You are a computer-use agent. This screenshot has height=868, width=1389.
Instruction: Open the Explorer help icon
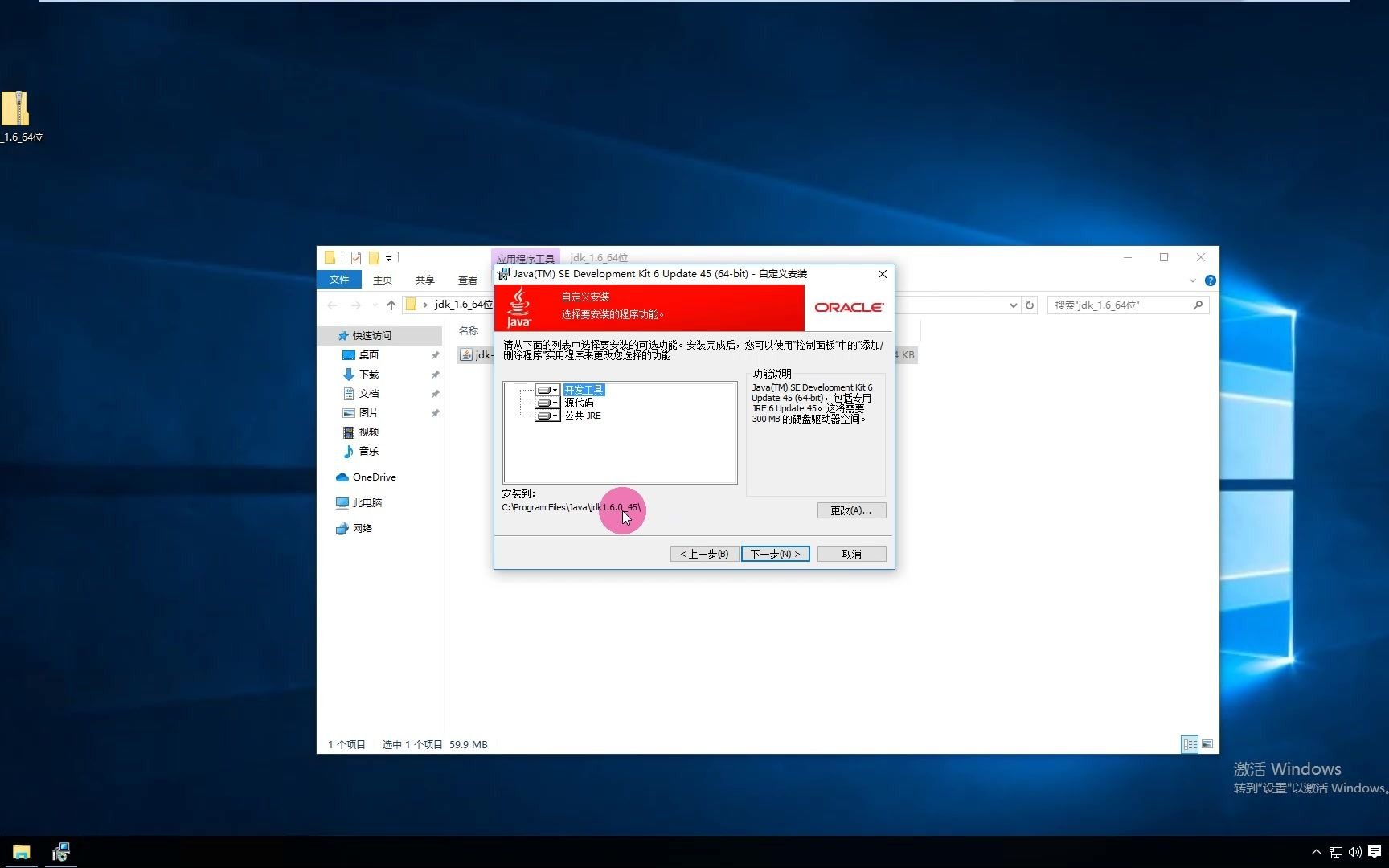pos(1210,280)
